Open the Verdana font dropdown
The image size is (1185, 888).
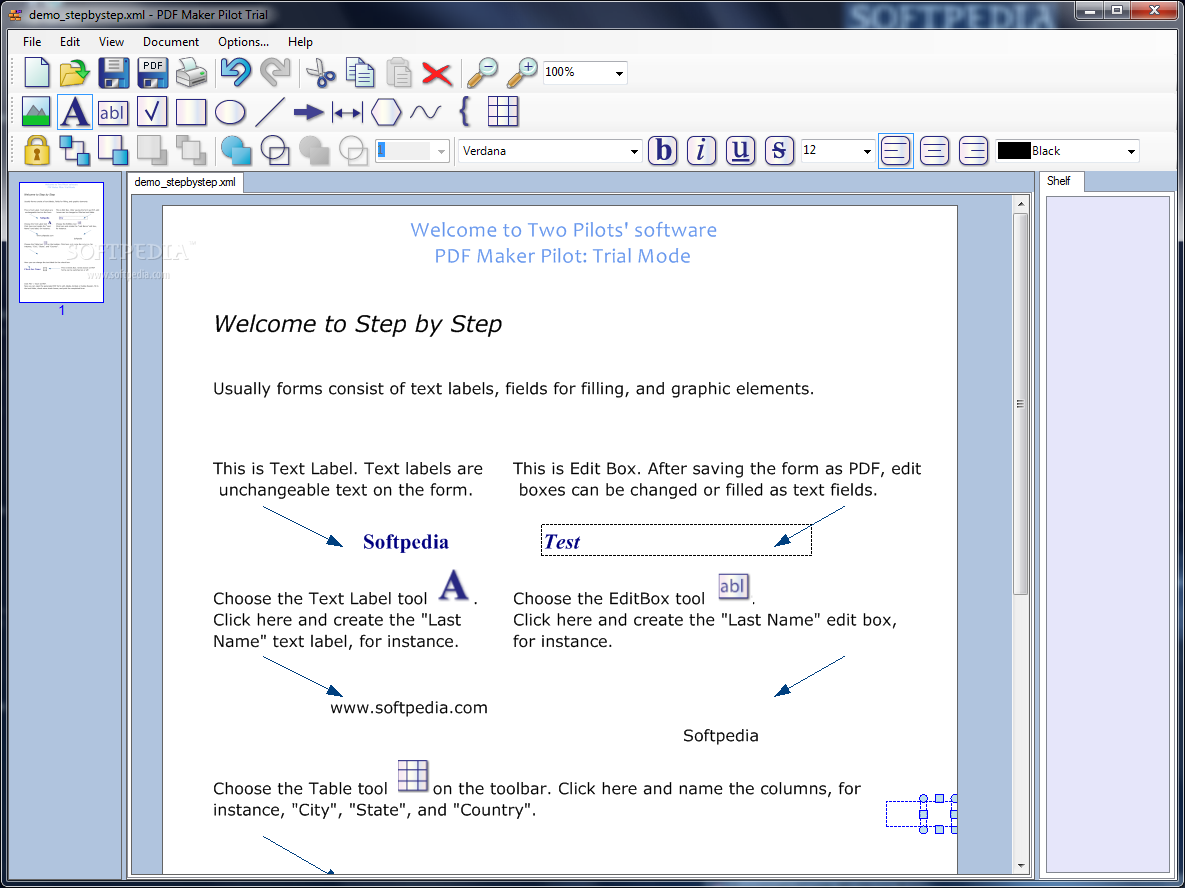click(633, 151)
